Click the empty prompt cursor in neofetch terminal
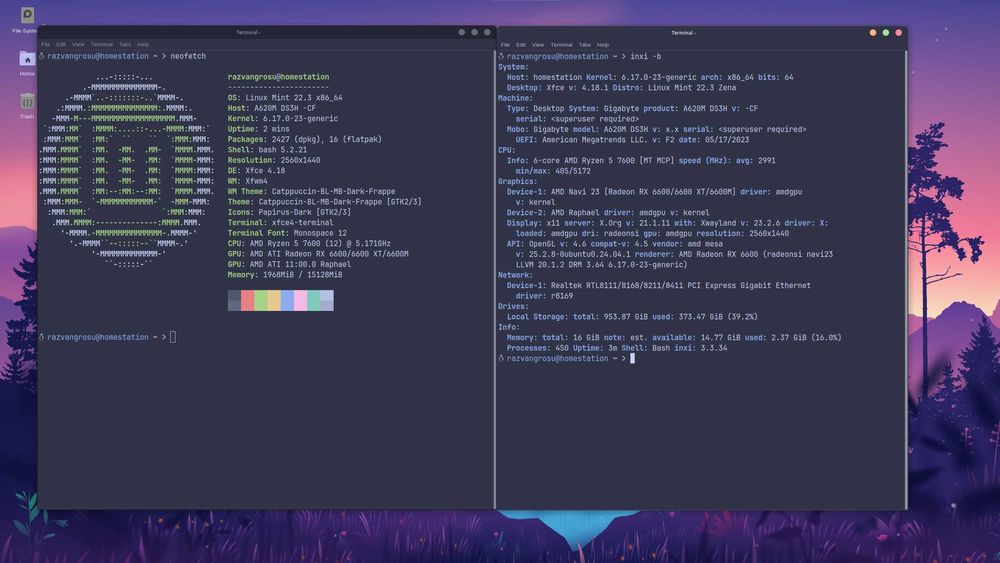The width and height of the screenshot is (1000, 563). [173, 337]
